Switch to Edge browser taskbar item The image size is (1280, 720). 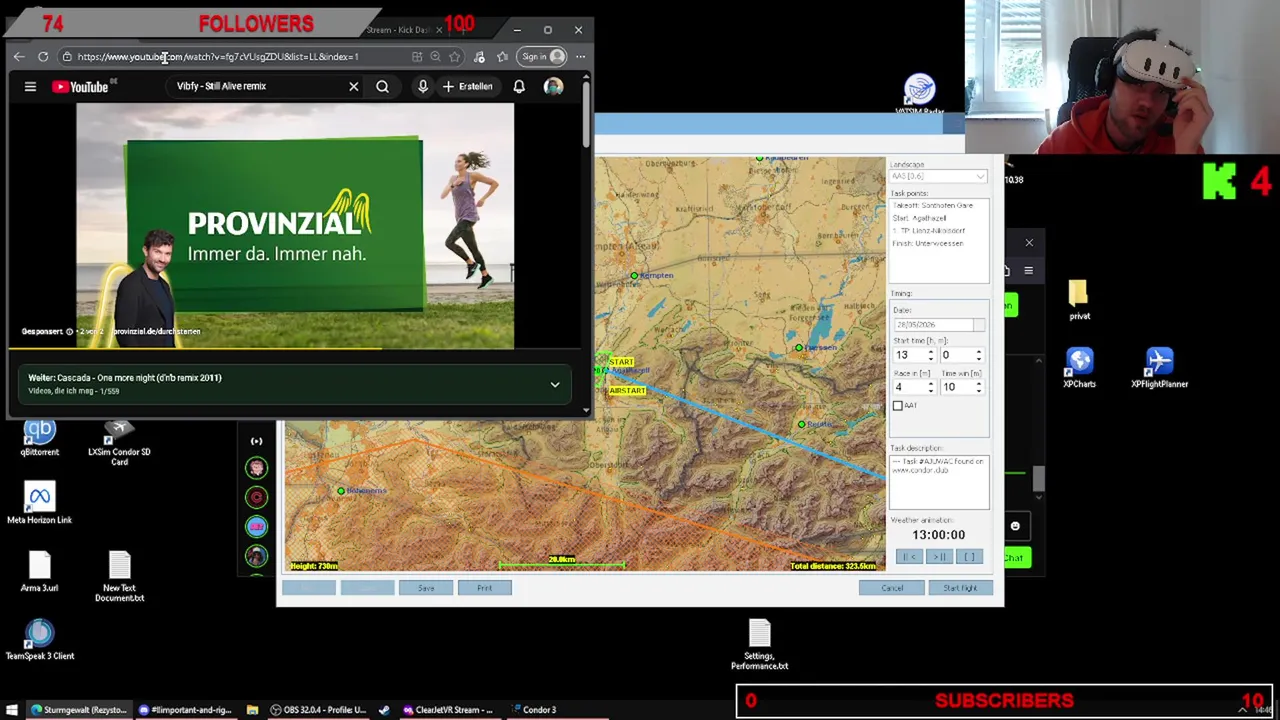pos(79,710)
